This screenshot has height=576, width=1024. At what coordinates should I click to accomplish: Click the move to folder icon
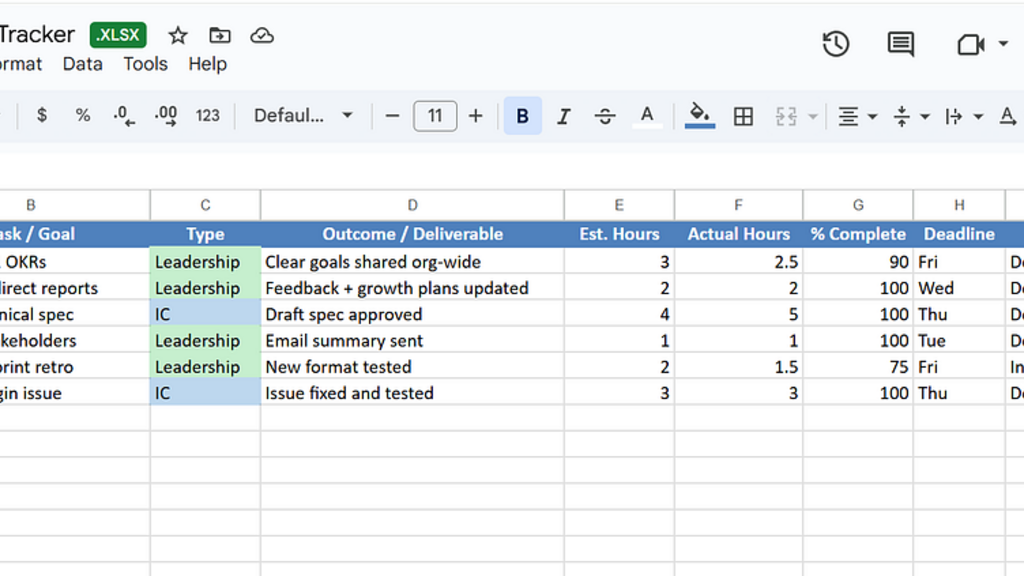click(x=220, y=36)
